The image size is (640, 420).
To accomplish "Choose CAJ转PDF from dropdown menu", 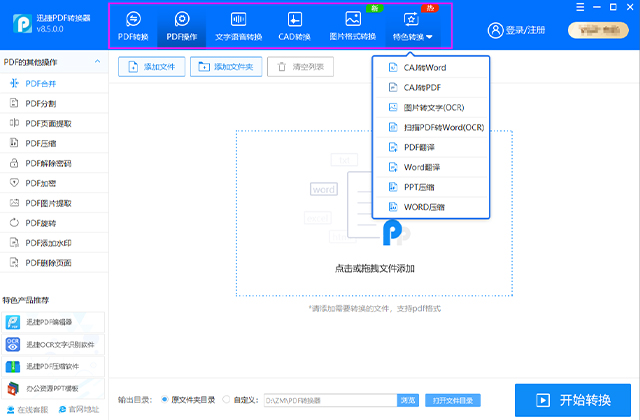I will (x=431, y=88).
